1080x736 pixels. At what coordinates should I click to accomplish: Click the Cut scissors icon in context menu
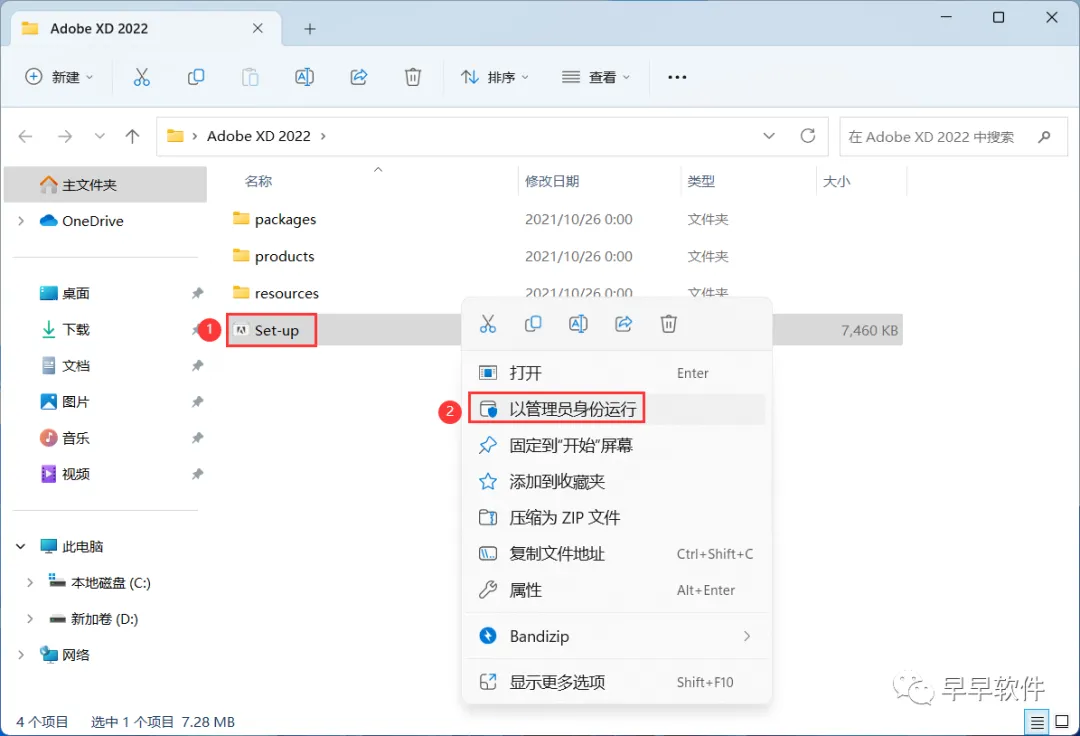click(x=488, y=324)
